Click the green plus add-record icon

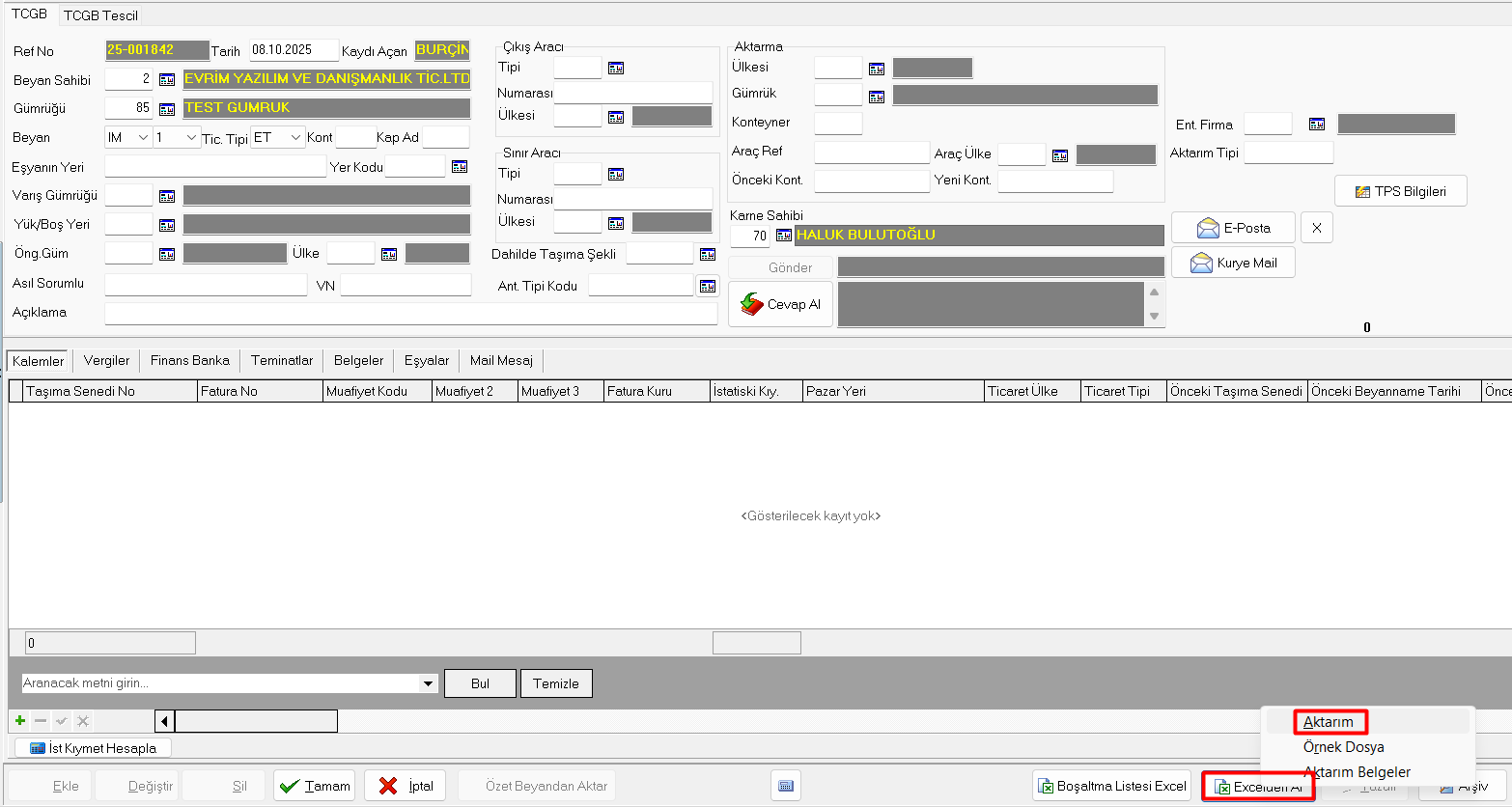click(20, 721)
